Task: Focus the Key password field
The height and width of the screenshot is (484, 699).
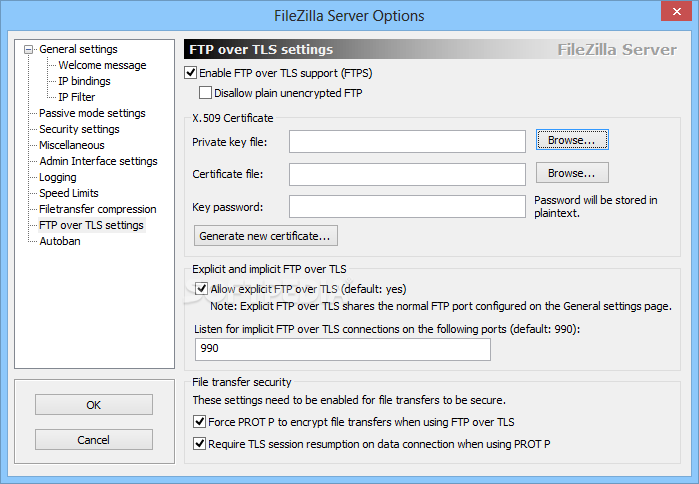Action: click(x=407, y=207)
